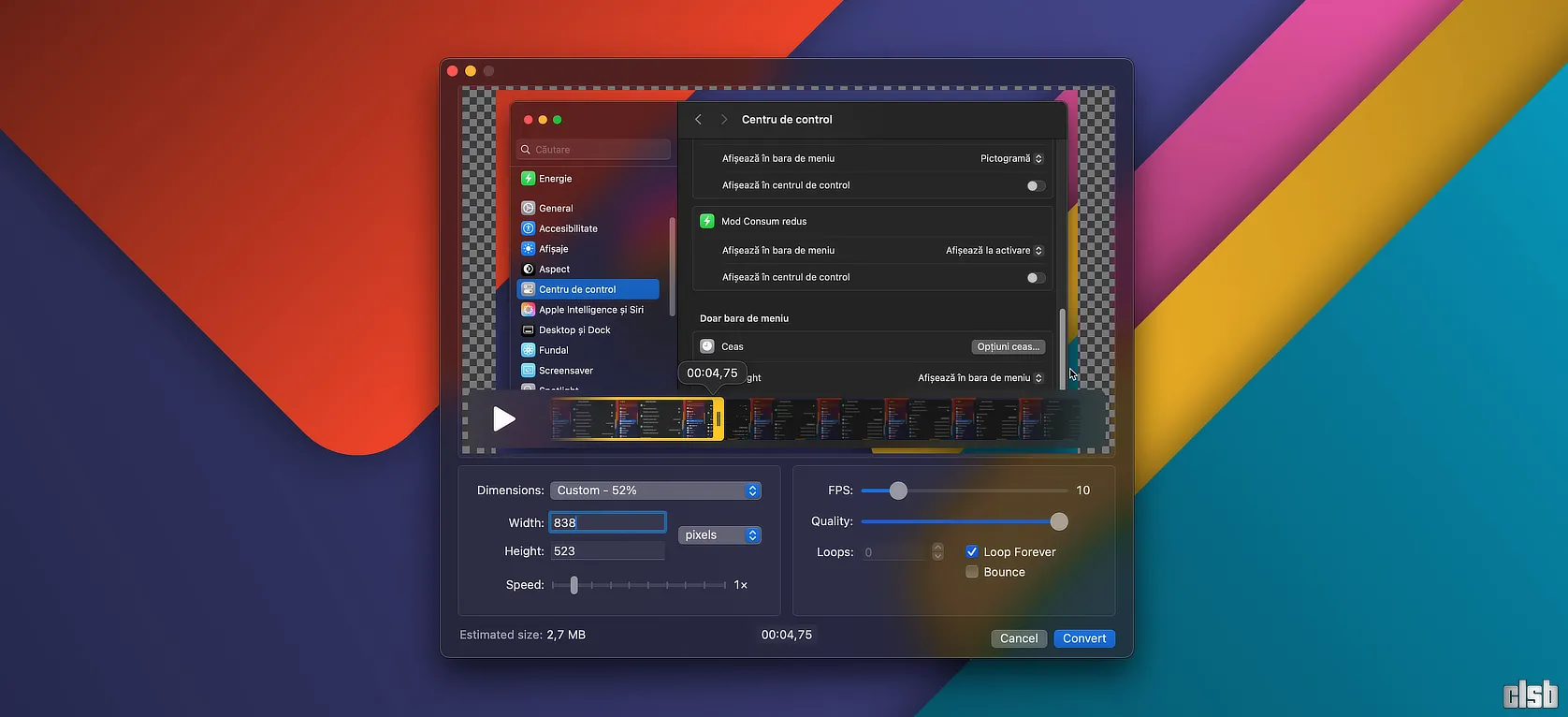Image resolution: width=1568 pixels, height=717 pixels.
Task: Focus the Width input field
Action: coord(607,522)
